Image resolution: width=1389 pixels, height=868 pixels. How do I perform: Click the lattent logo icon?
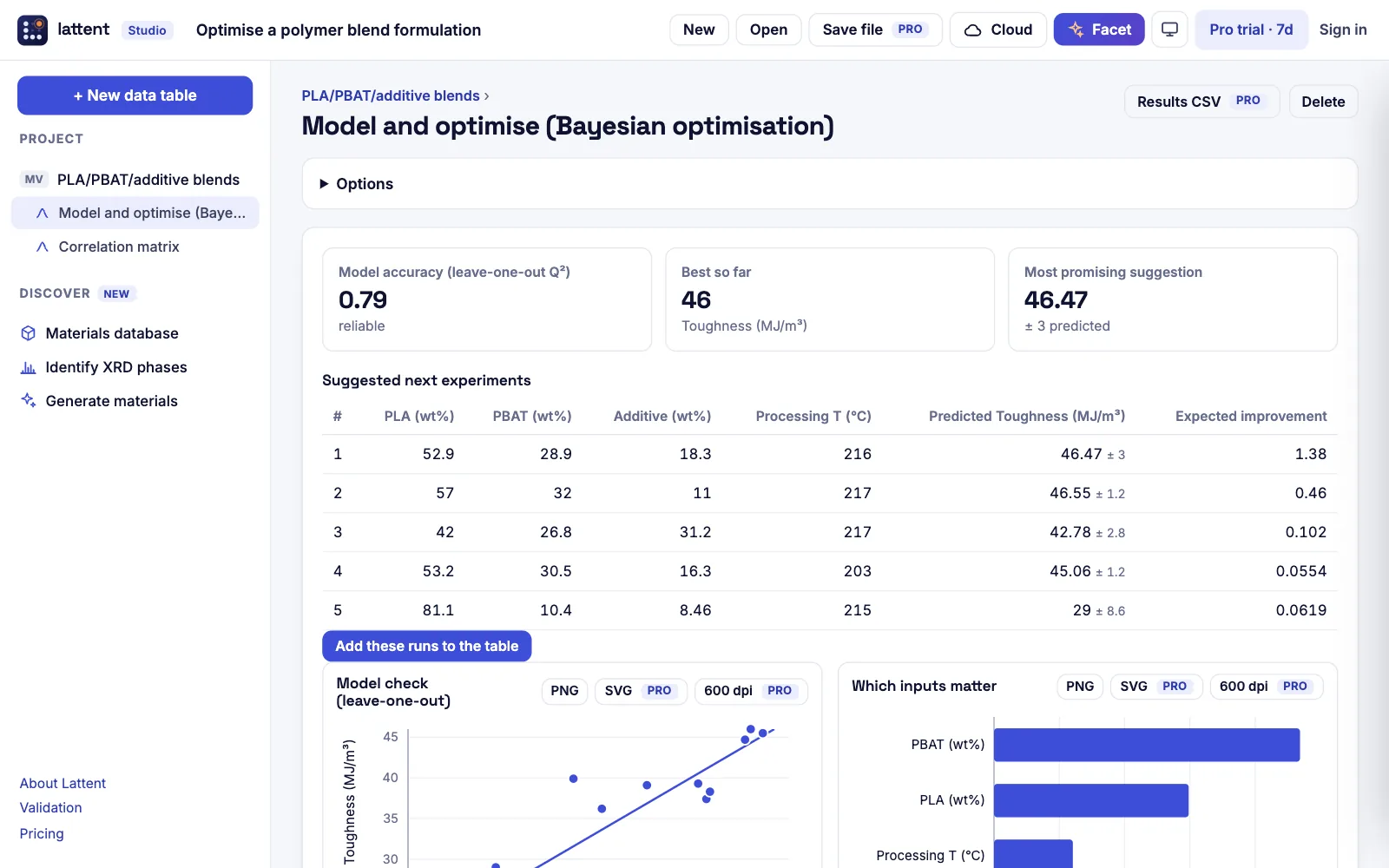click(x=33, y=30)
